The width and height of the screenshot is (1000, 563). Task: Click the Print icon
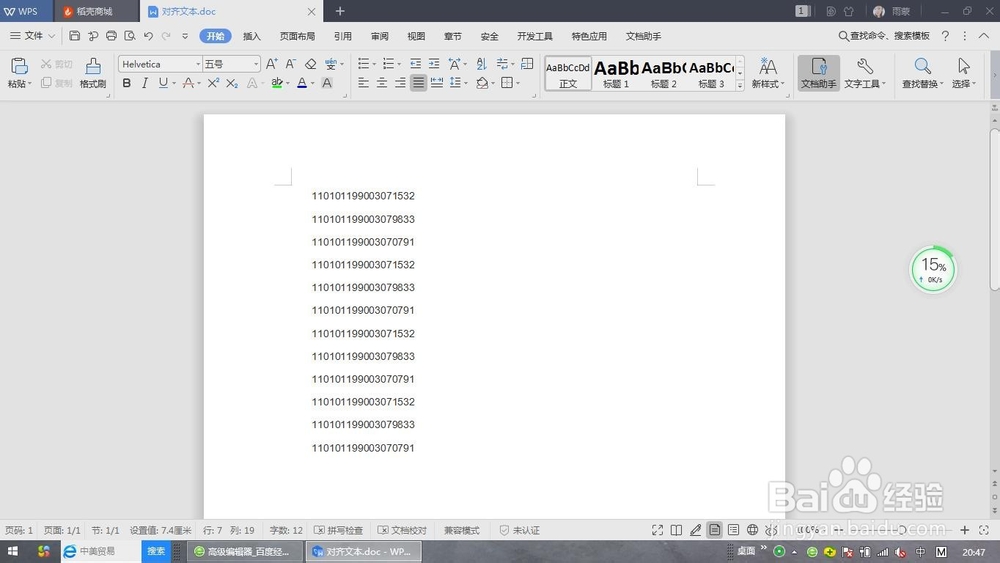pos(112,36)
